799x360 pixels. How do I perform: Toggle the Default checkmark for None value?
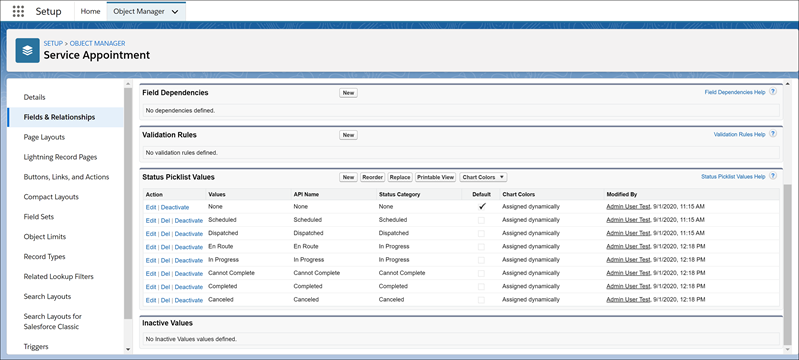pos(482,207)
